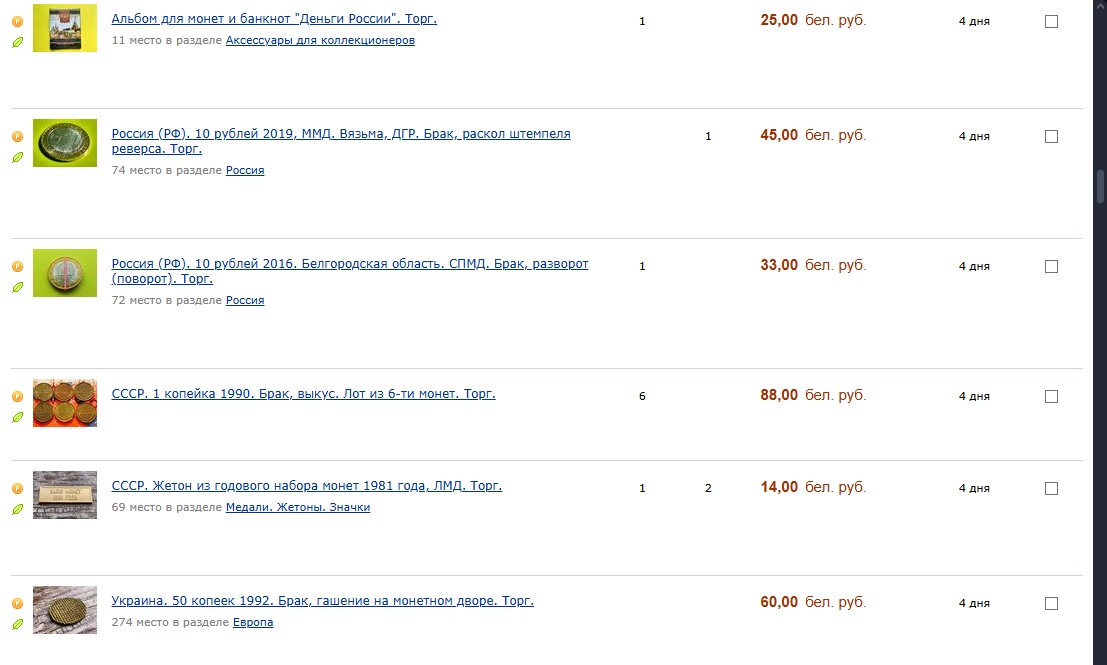
Task: Toggle checkbox for Украина 50 копеек 1992 lot
Action: click(1051, 604)
